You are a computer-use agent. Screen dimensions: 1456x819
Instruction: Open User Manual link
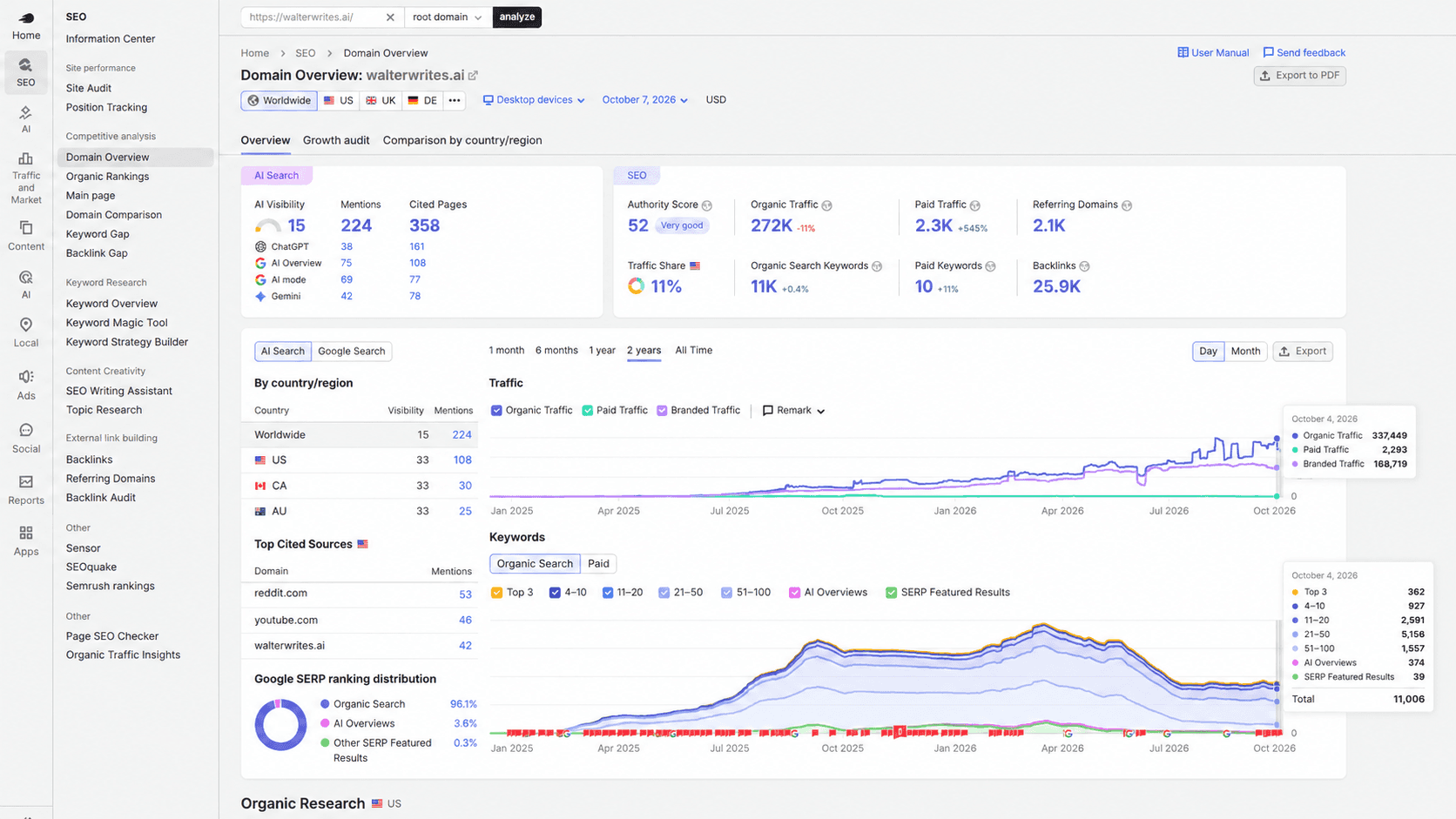(1213, 53)
